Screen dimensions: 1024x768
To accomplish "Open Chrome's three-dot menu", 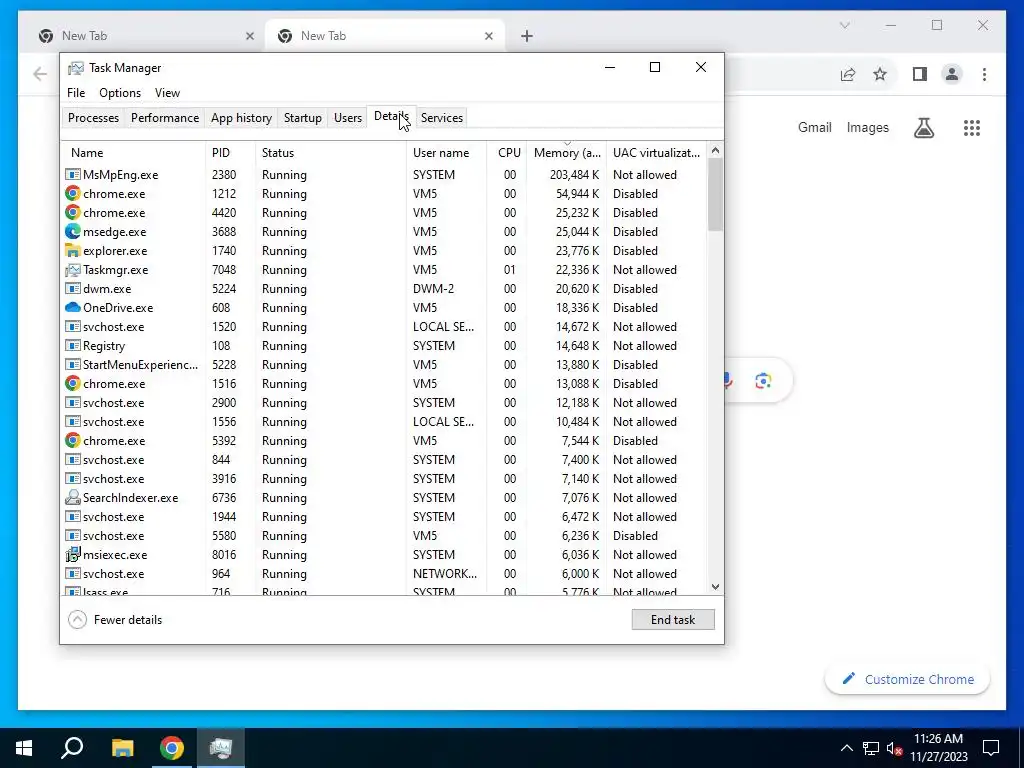I will pos(984,74).
